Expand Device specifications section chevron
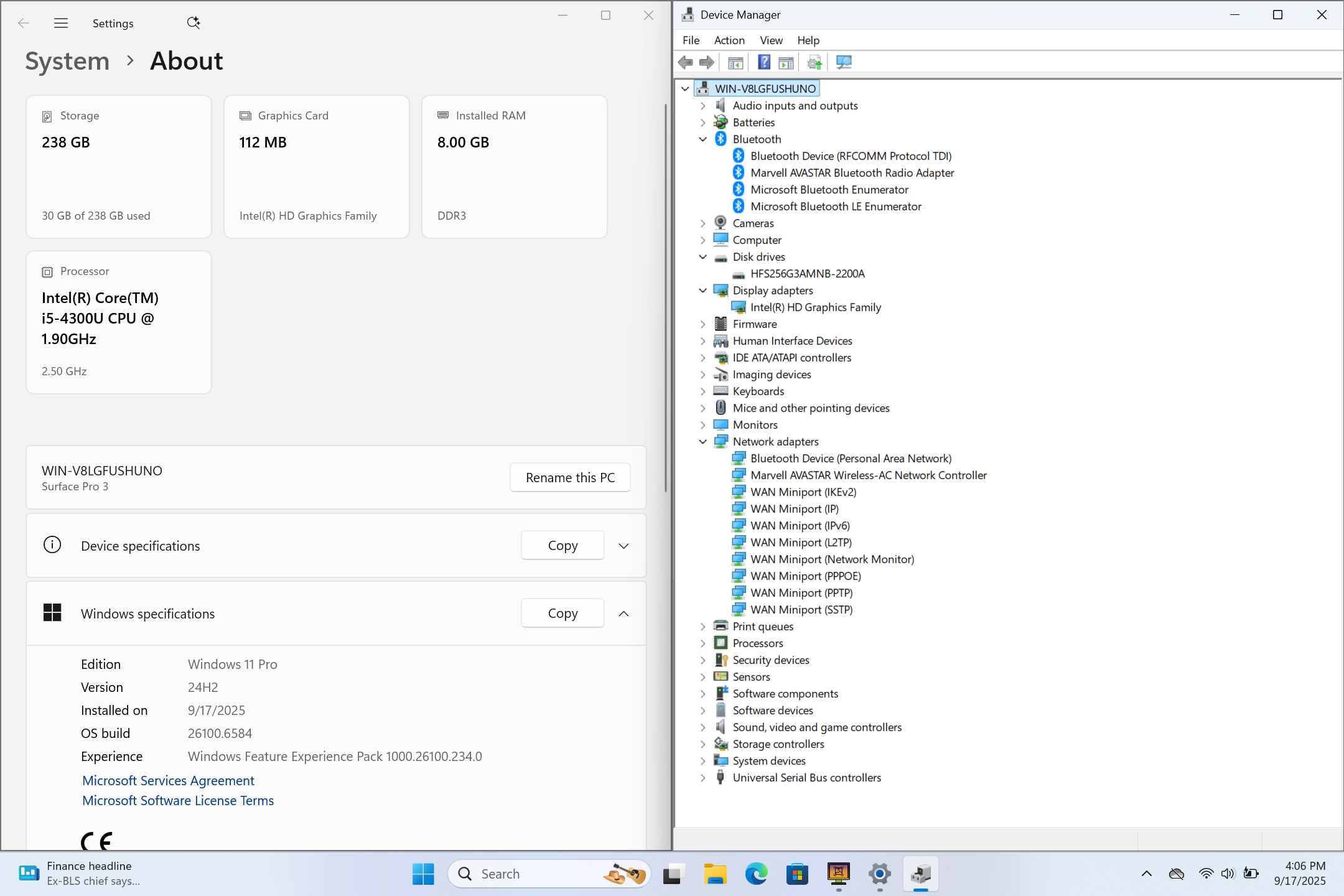 pyautogui.click(x=623, y=546)
